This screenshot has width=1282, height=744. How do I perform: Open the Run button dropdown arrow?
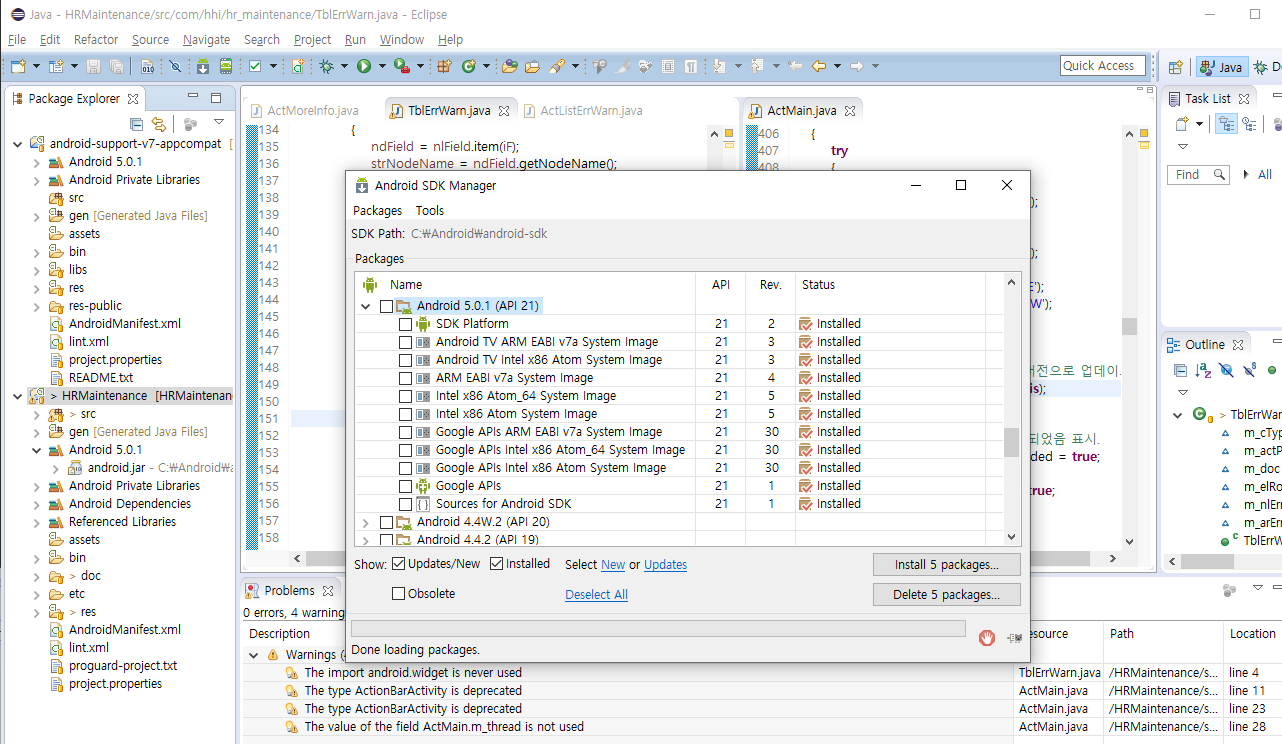point(382,67)
